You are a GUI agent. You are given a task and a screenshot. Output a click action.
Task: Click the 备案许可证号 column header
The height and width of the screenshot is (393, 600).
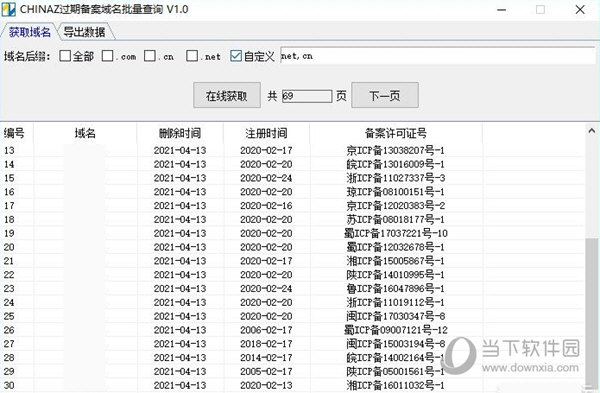tap(396, 133)
